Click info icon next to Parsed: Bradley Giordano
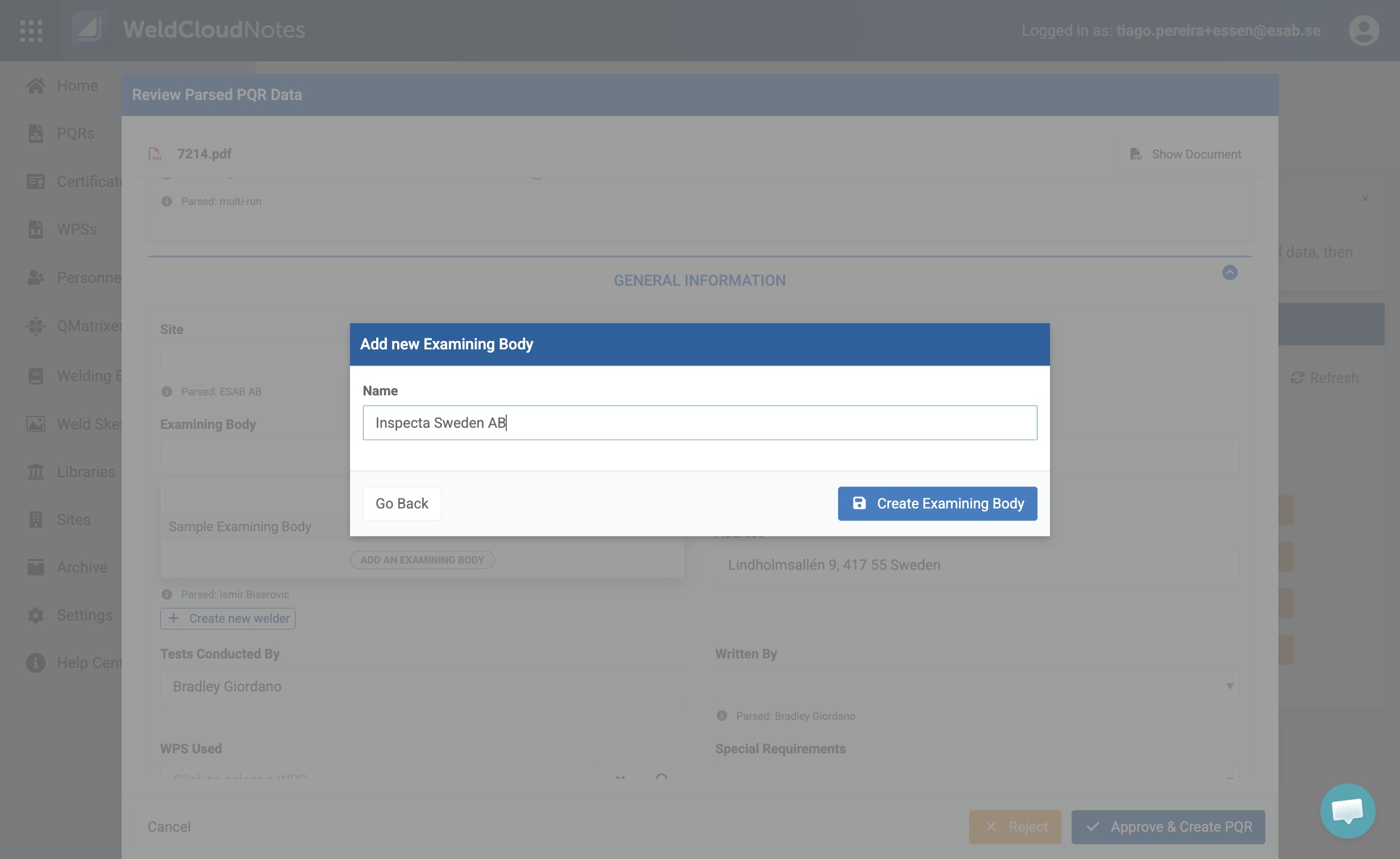The image size is (1400, 859). (722, 716)
